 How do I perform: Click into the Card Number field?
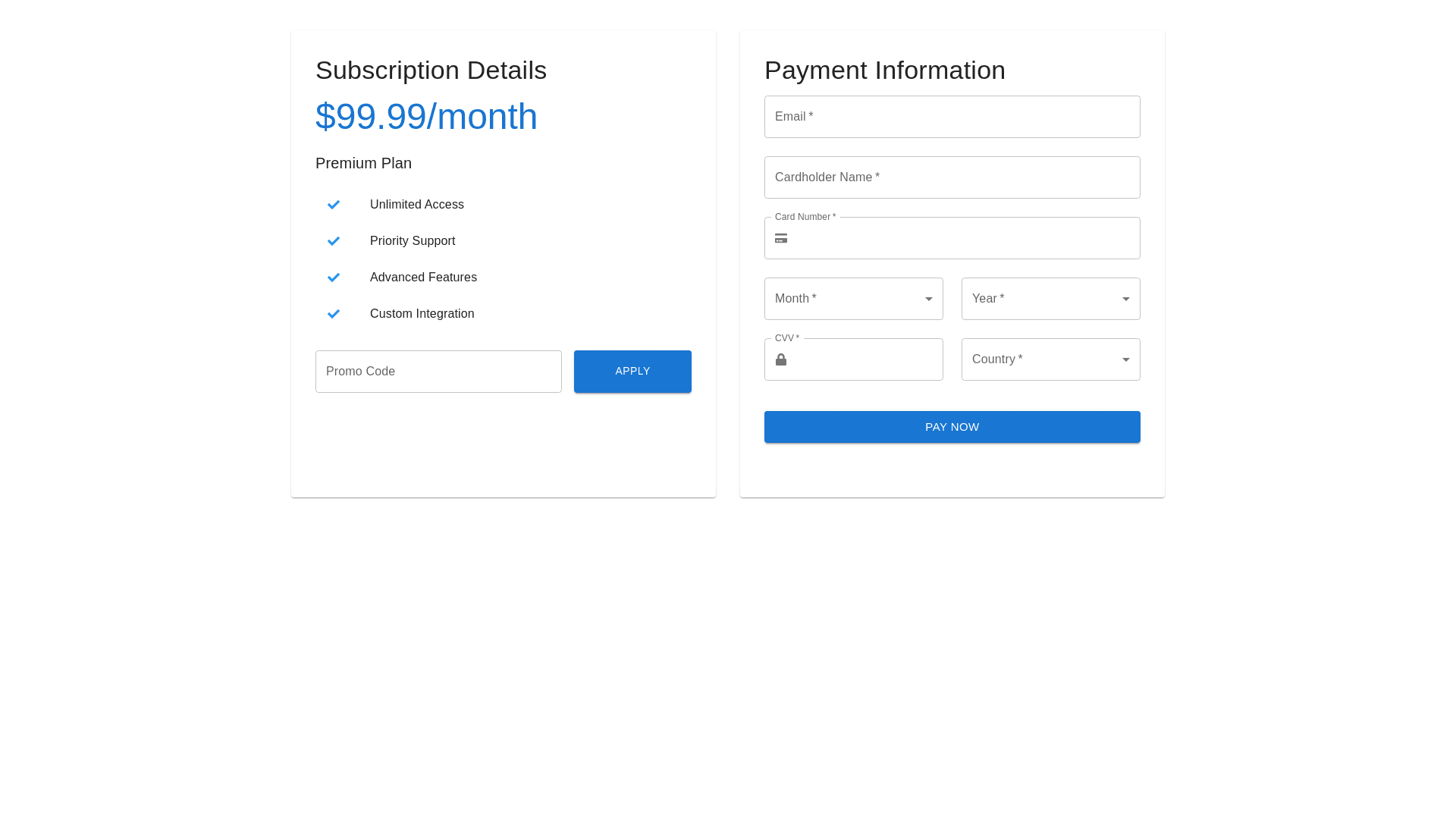point(963,238)
